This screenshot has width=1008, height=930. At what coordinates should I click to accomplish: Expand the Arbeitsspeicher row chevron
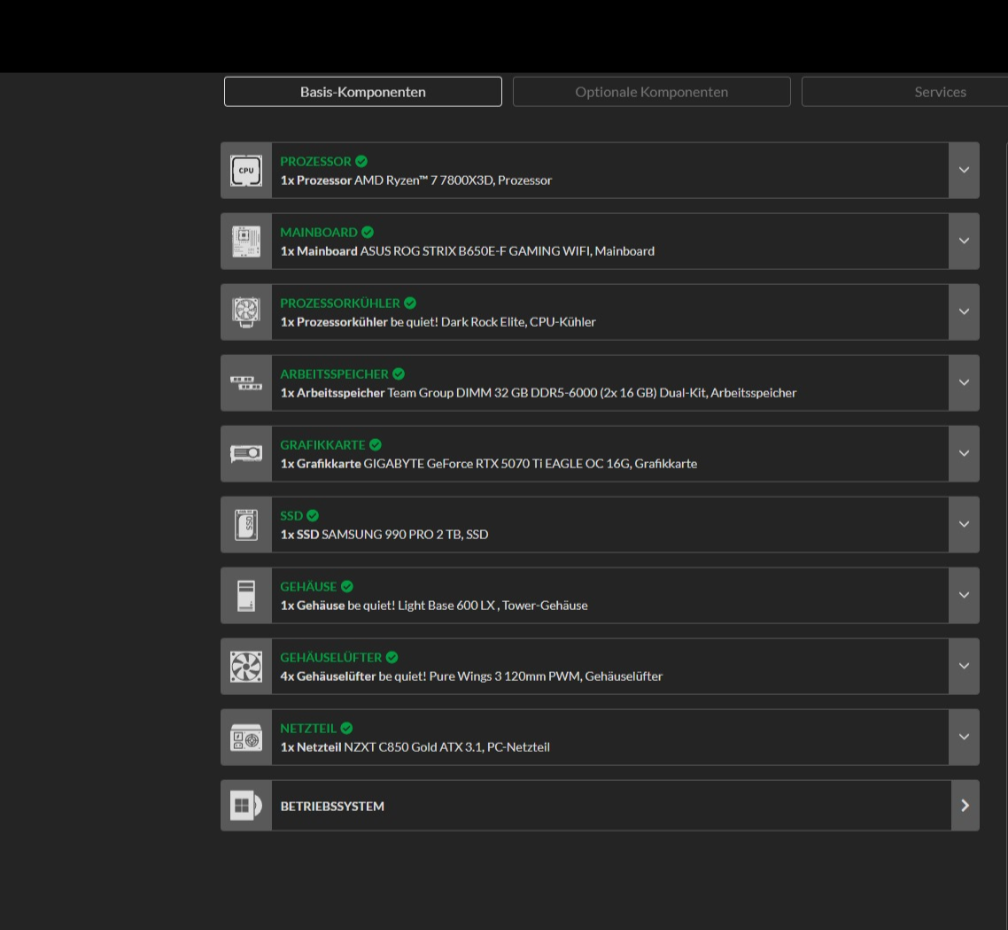964,382
